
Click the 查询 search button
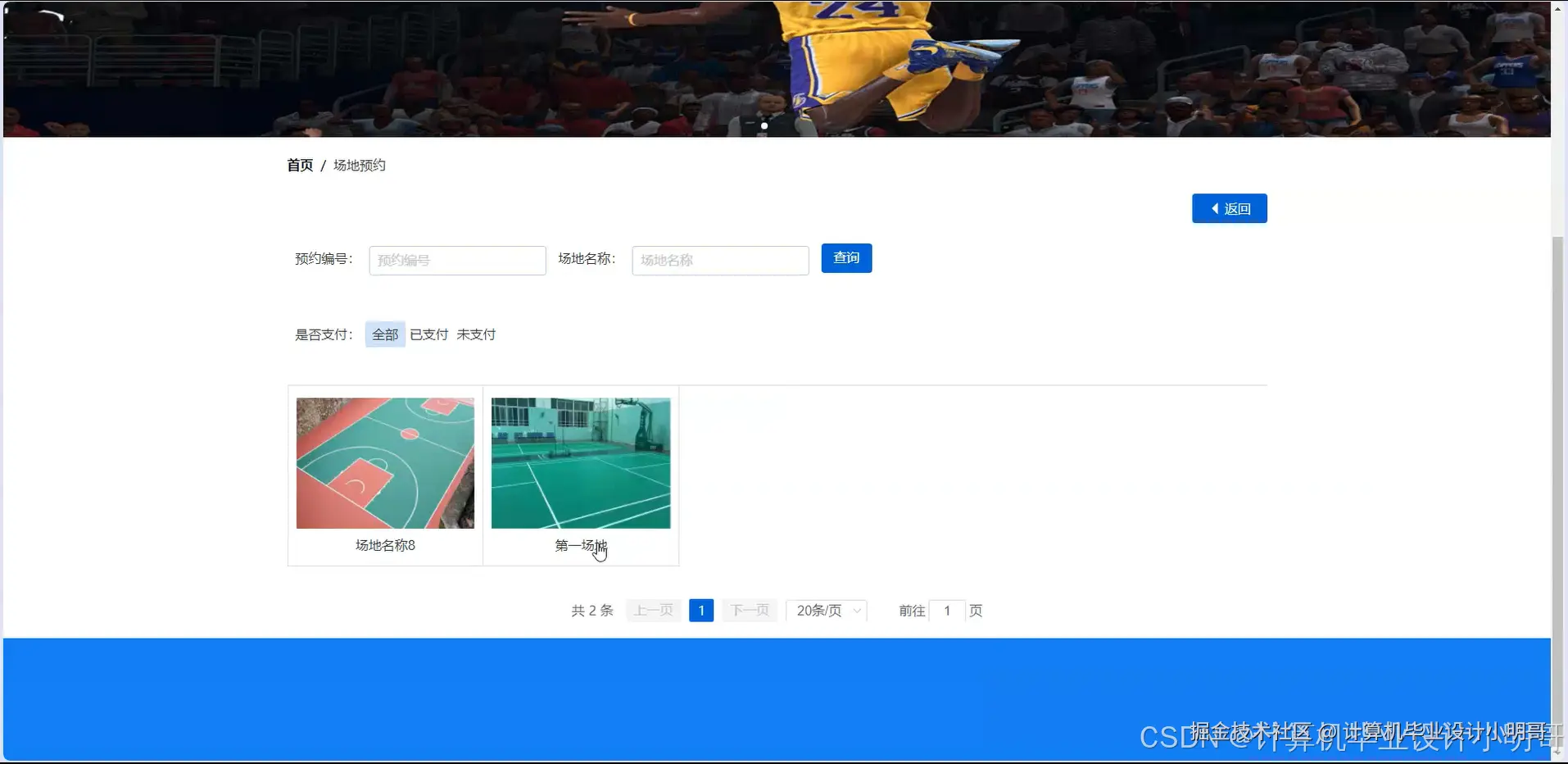tap(846, 258)
